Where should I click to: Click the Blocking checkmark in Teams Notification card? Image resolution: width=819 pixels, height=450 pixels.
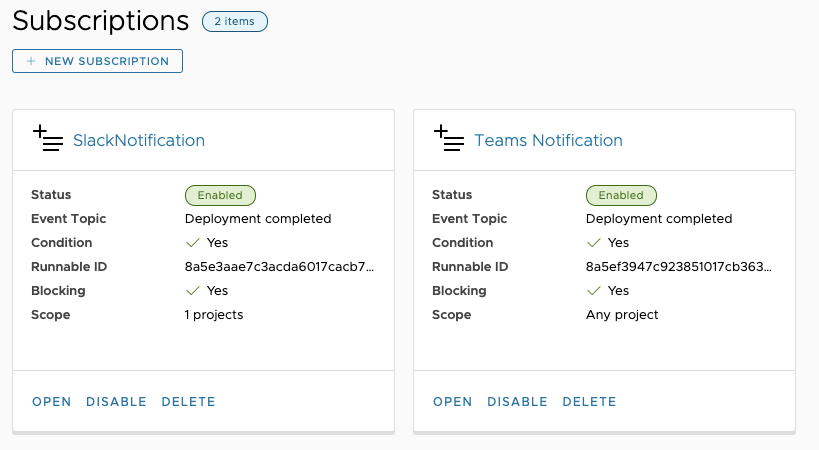(x=593, y=291)
